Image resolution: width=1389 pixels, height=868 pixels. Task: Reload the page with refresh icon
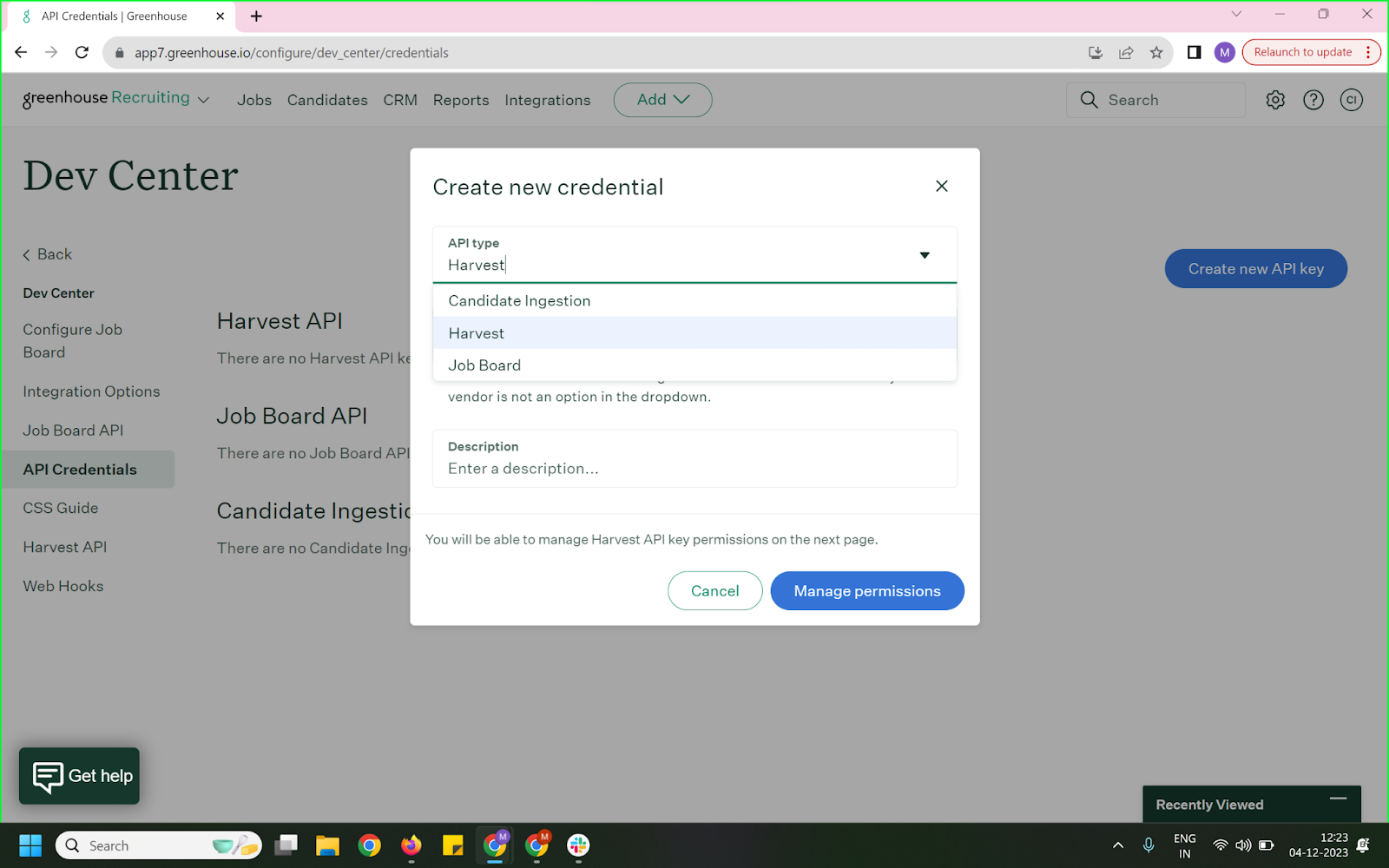point(82,52)
